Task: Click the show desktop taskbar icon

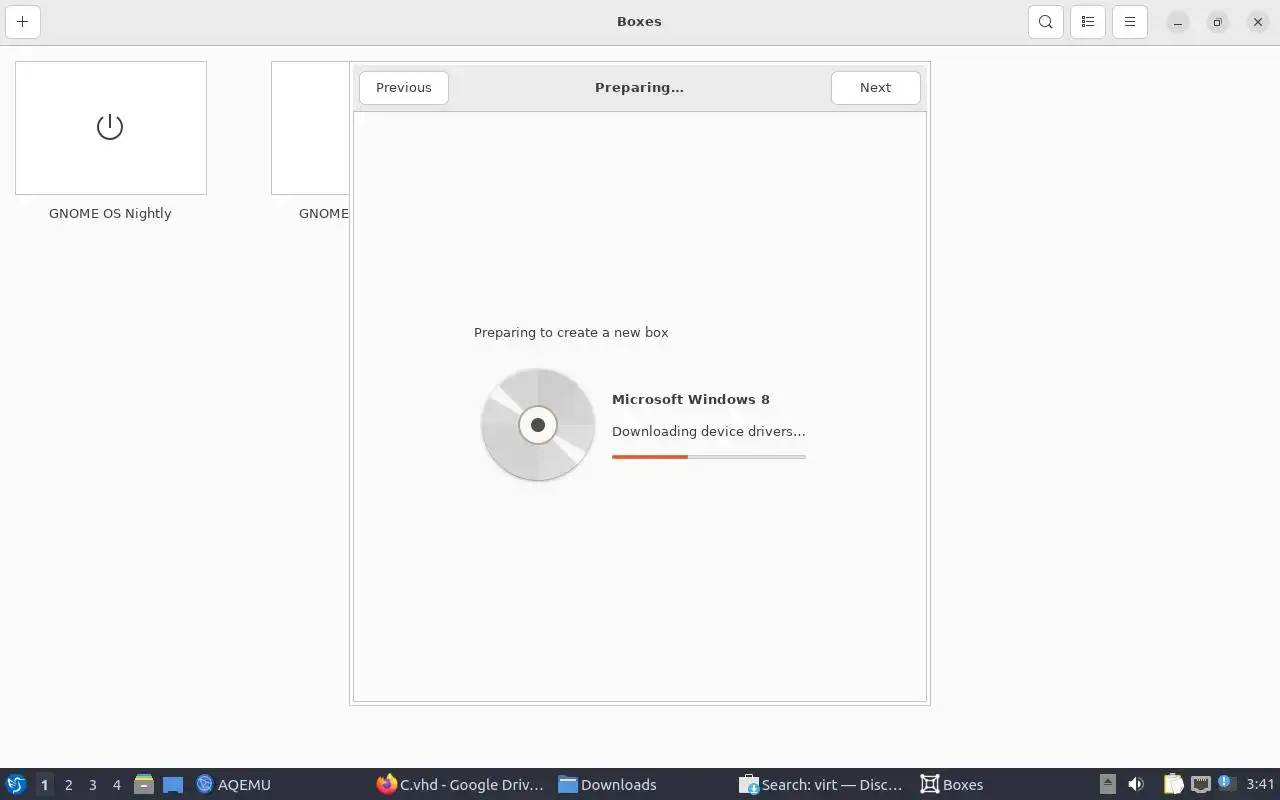Action: point(173,784)
